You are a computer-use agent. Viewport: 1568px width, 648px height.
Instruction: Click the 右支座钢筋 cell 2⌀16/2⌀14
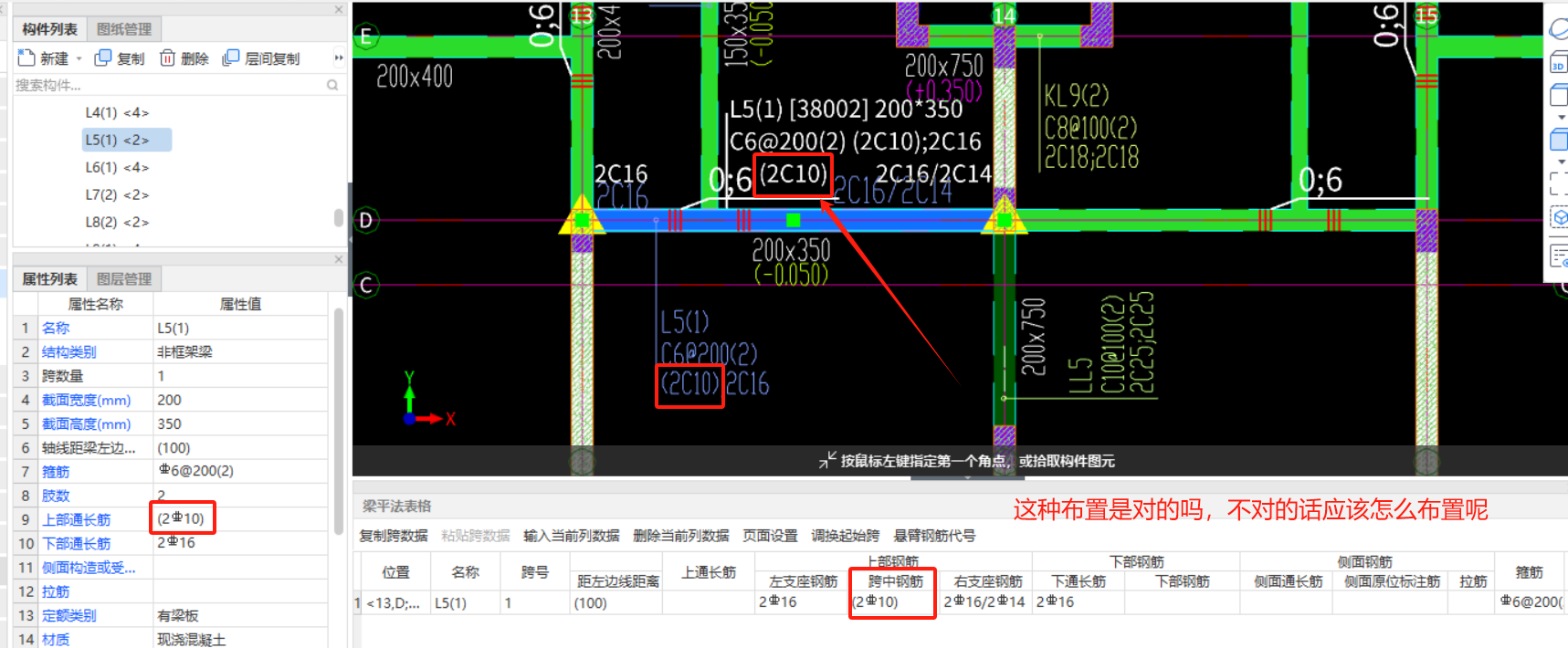pos(985,602)
